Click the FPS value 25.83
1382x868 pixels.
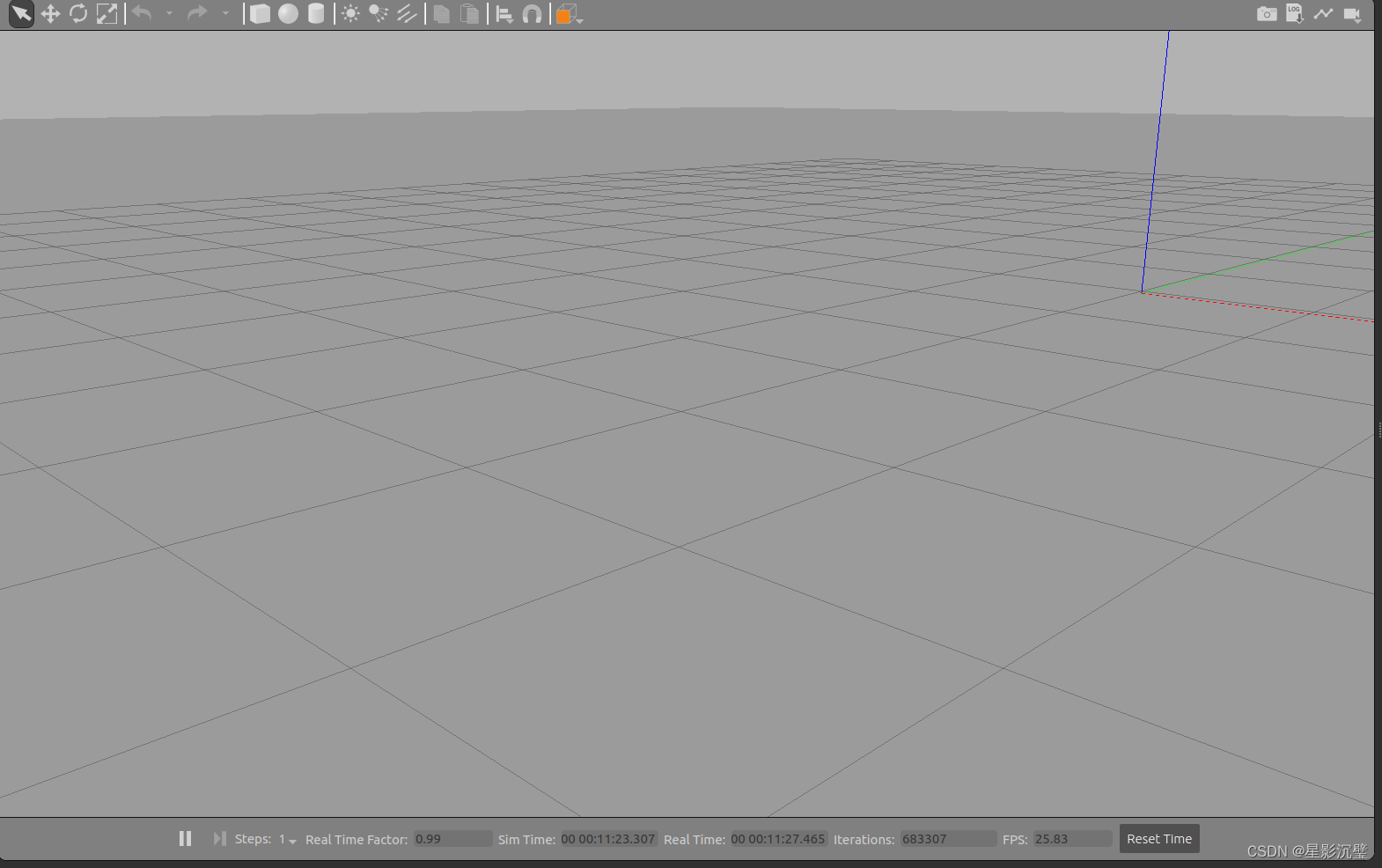tap(1073, 839)
